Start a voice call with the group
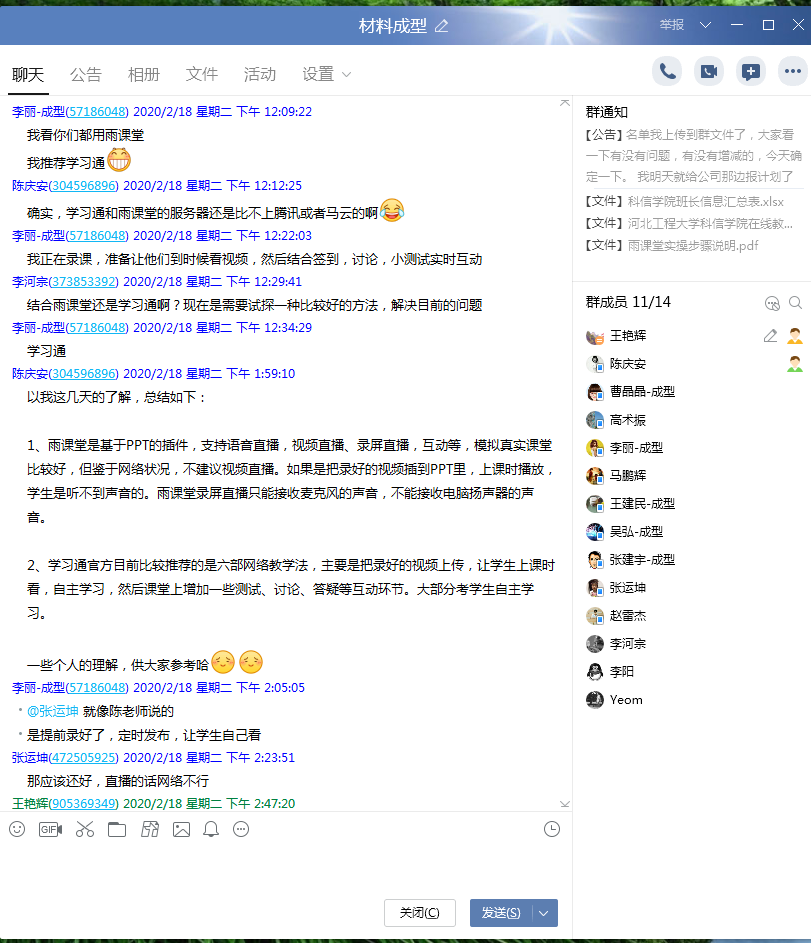The width and height of the screenshot is (811, 943). (667, 71)
